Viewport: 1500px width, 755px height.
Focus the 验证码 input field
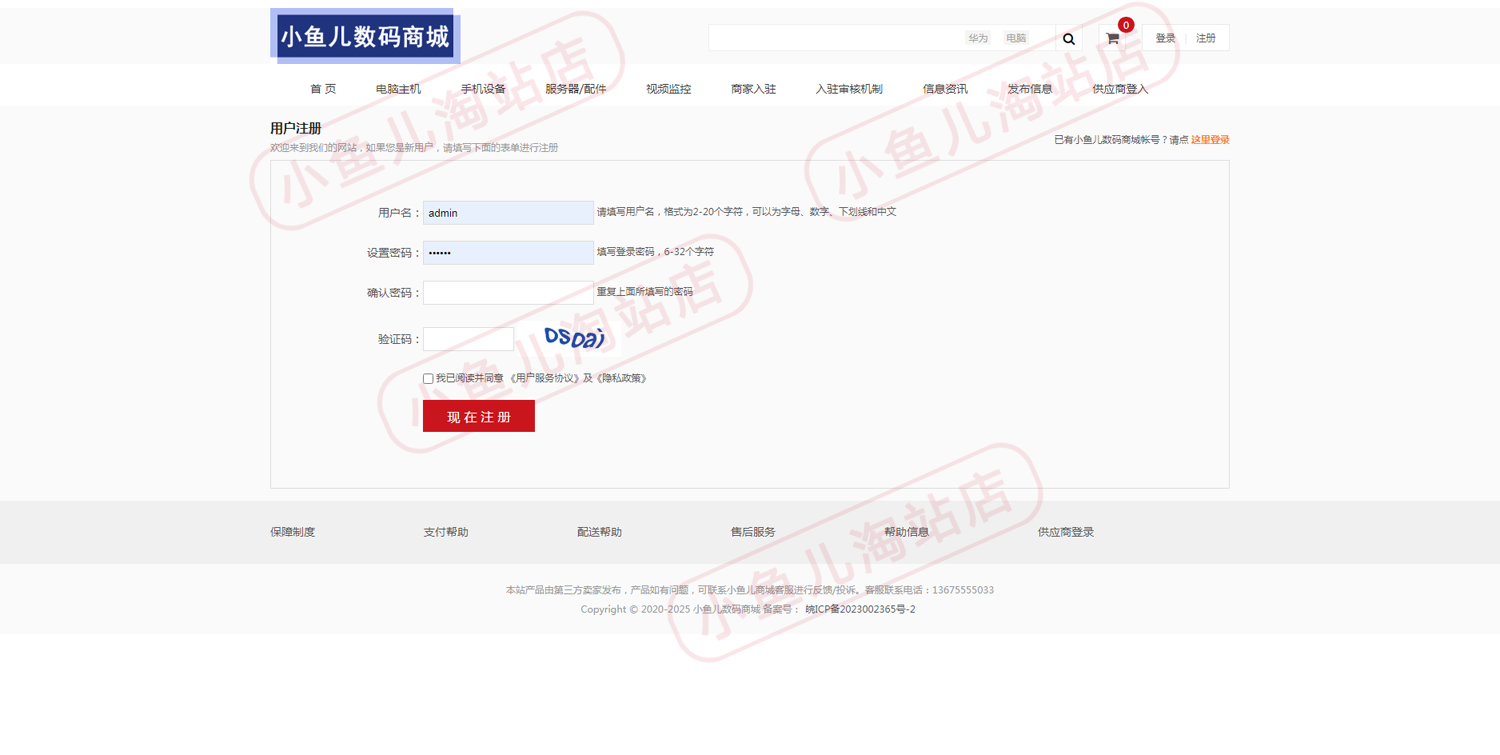coord(468,339)
